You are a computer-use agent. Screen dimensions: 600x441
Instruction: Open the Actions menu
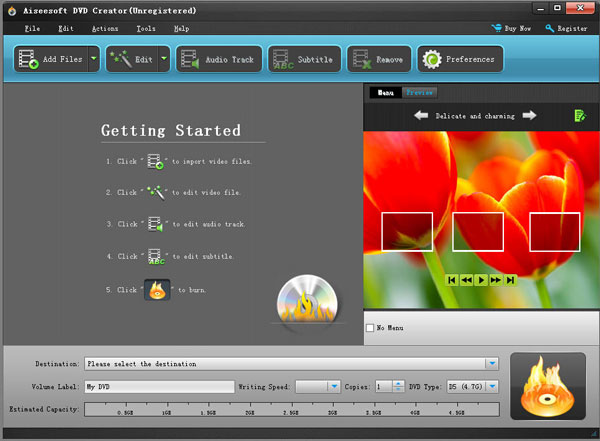[x=104, y=29]
